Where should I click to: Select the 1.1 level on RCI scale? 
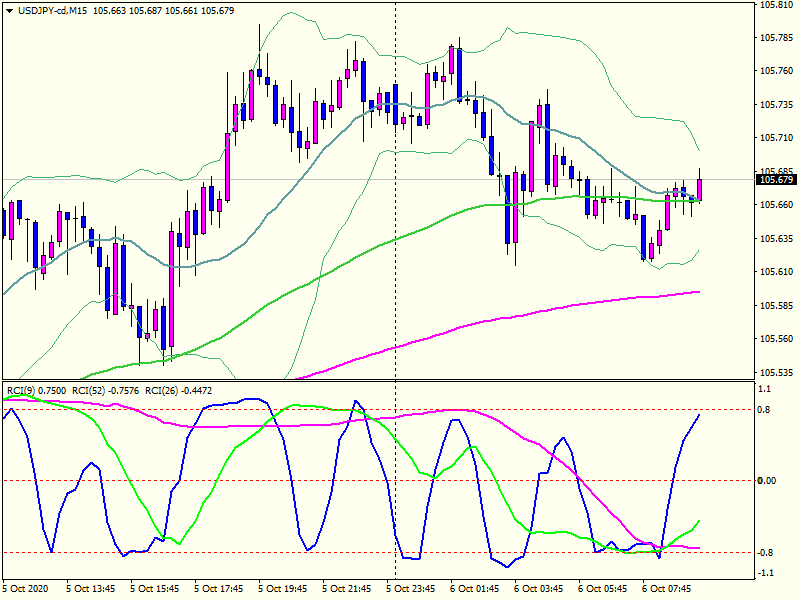tap(765, 389)
